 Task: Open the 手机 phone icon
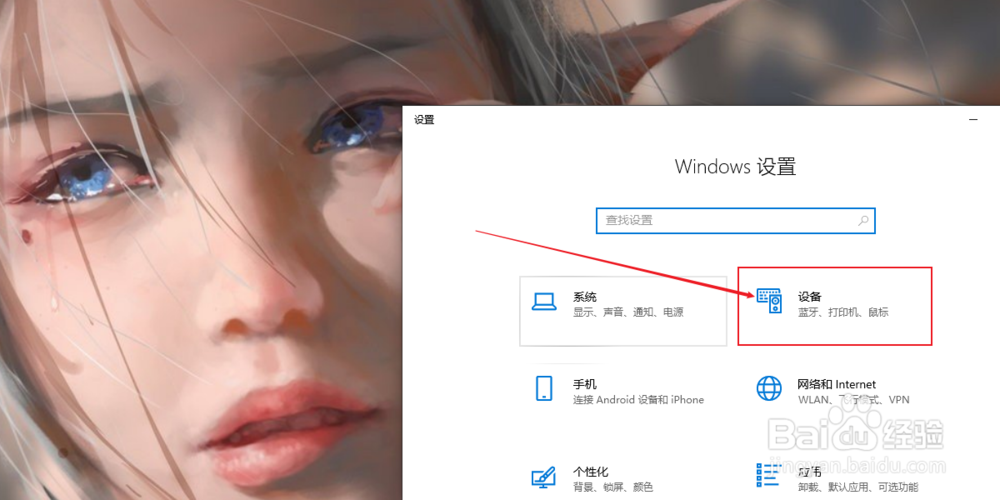coord(543,388)
